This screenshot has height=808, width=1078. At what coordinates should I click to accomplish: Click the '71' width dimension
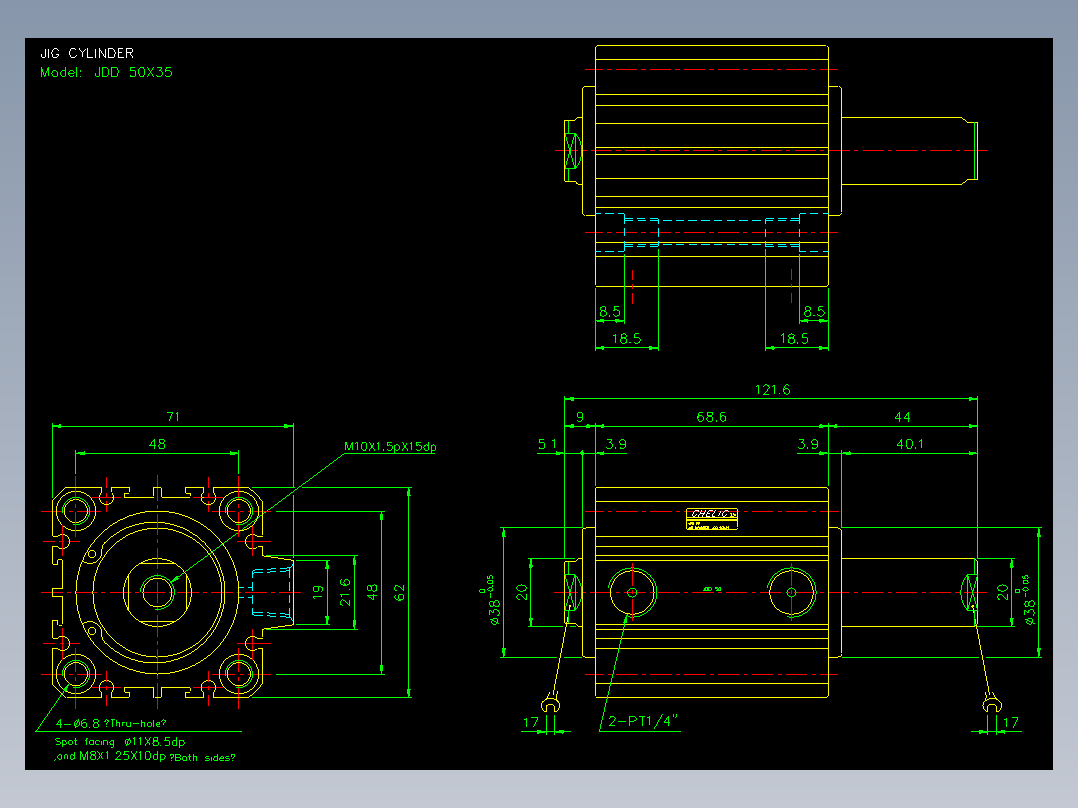(x=173, y=417)
